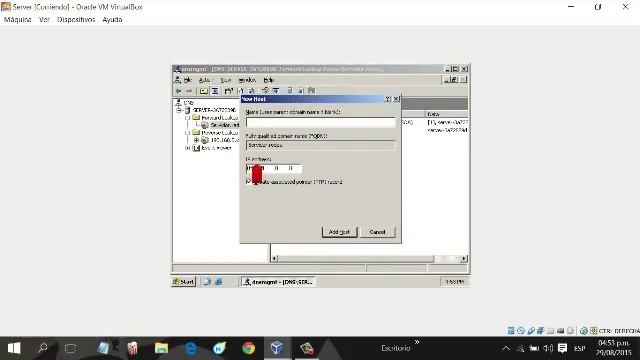Open the Window menu in dnsmgmt

pyautogui.click(x=247, y=80)
